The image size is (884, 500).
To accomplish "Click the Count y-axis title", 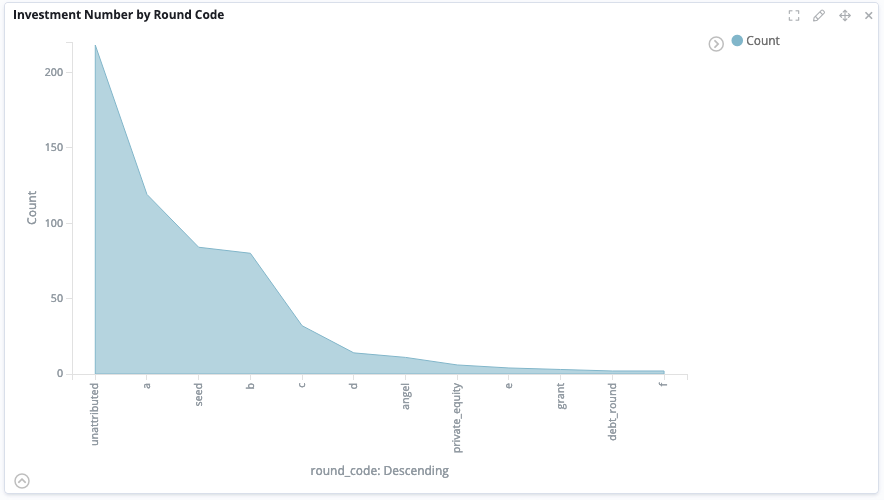I will [32, 207].
